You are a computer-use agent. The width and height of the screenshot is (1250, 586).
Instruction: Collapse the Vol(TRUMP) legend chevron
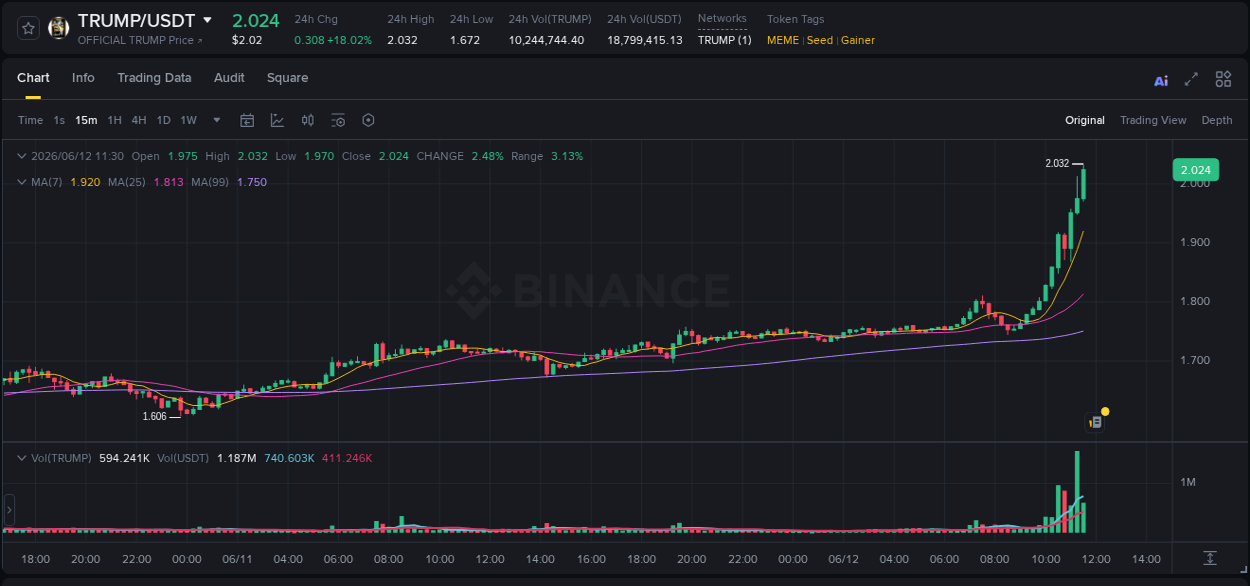coord(22,458)
